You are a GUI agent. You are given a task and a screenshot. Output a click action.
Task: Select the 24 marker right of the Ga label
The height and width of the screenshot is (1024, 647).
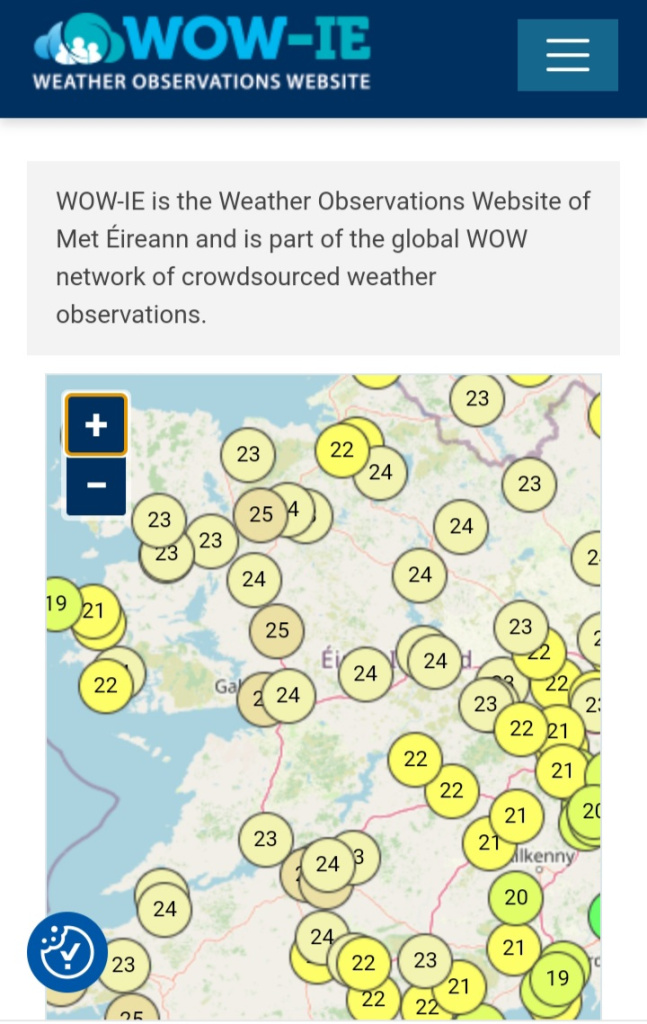click(x=288, y=696)
